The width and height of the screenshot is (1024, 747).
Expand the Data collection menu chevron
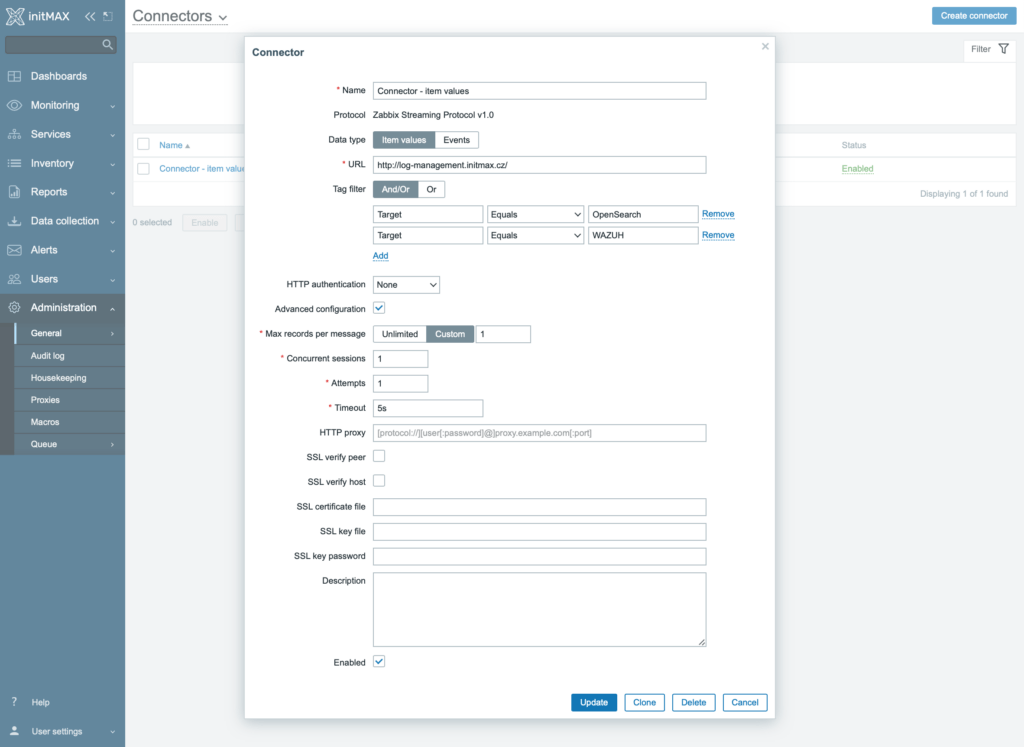[x=112, y=222]
